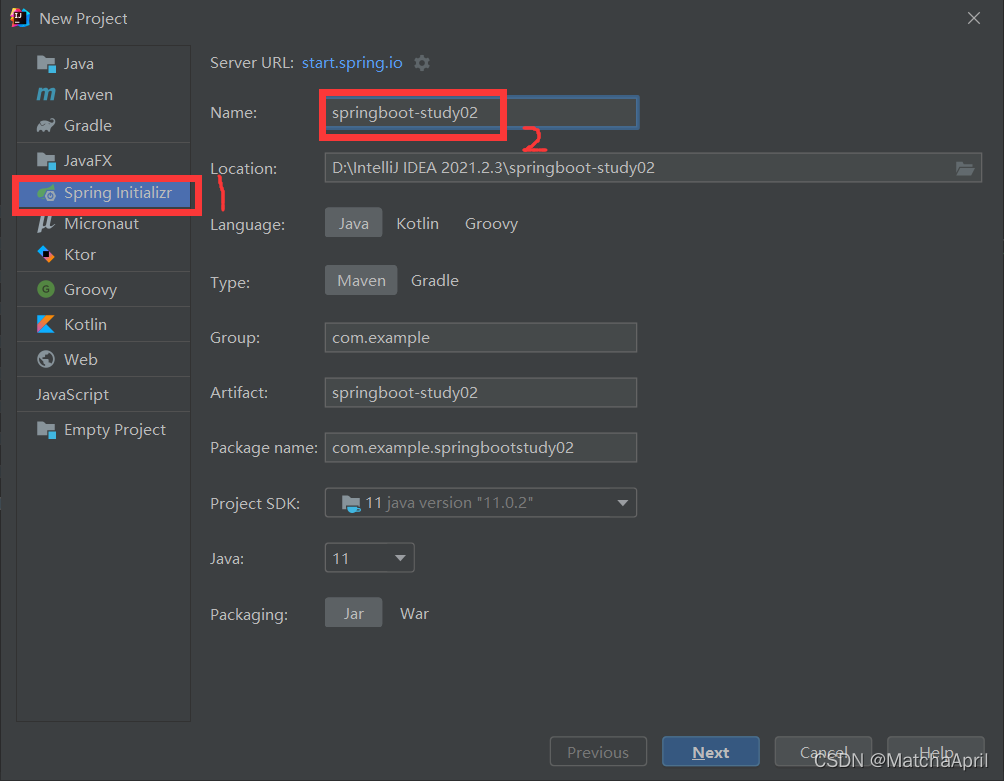Click the Artifact input field
Image resolution: width=1004 pixels, height=781 pixels.
click(x=481, y=392)
